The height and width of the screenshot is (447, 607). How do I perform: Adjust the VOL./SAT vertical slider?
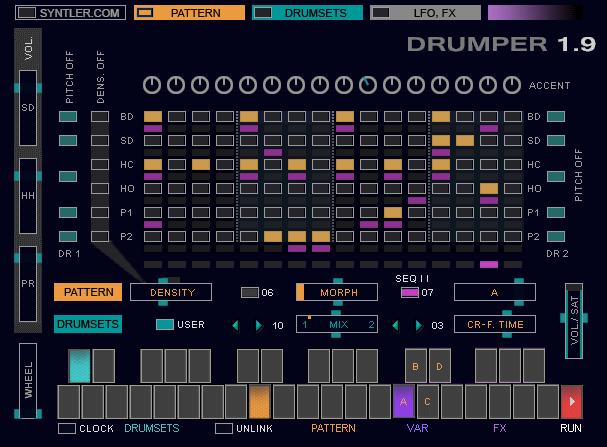coord(574,321)
